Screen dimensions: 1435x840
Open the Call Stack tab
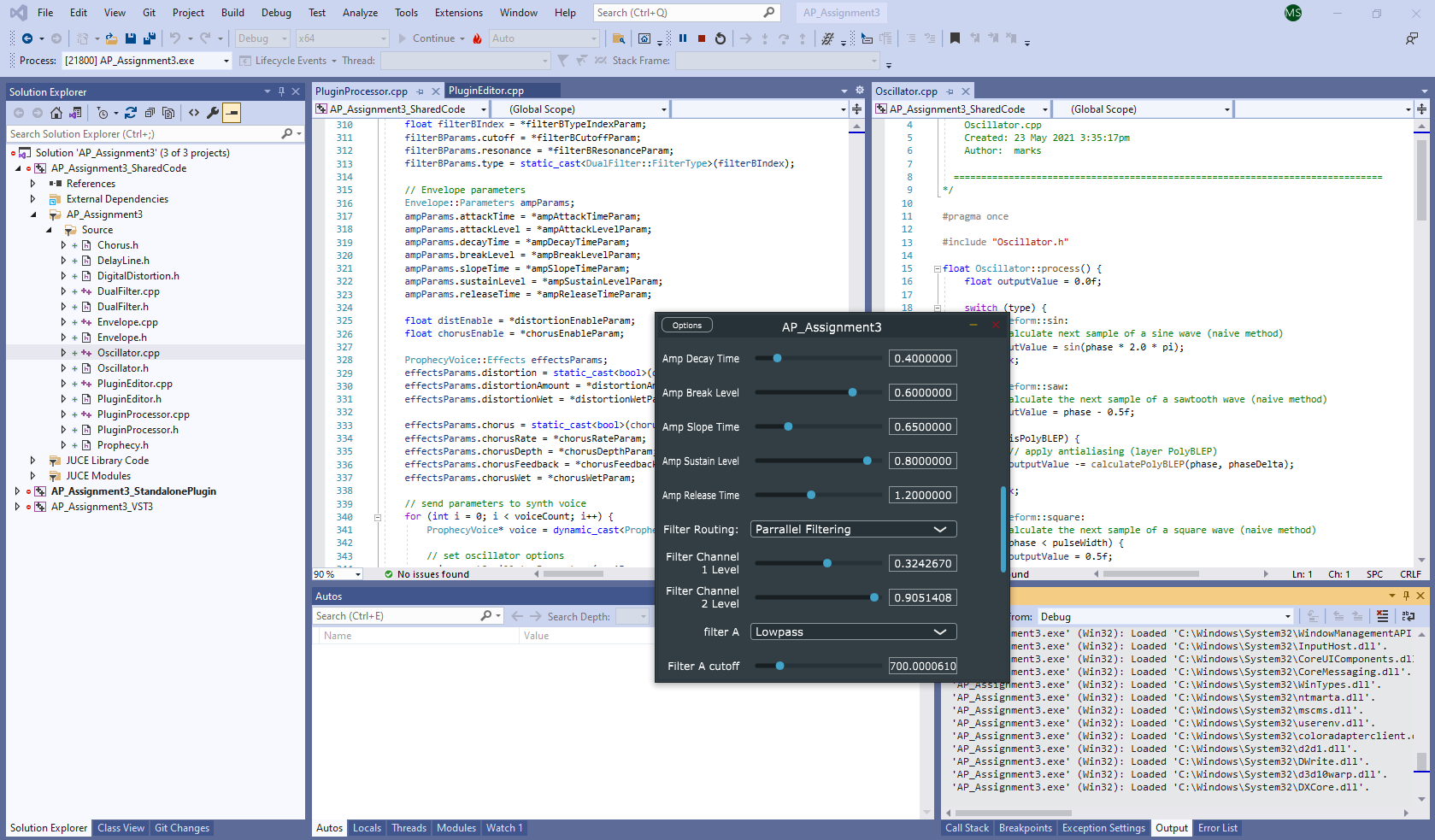pyautogui.click(x=967, y=828)
